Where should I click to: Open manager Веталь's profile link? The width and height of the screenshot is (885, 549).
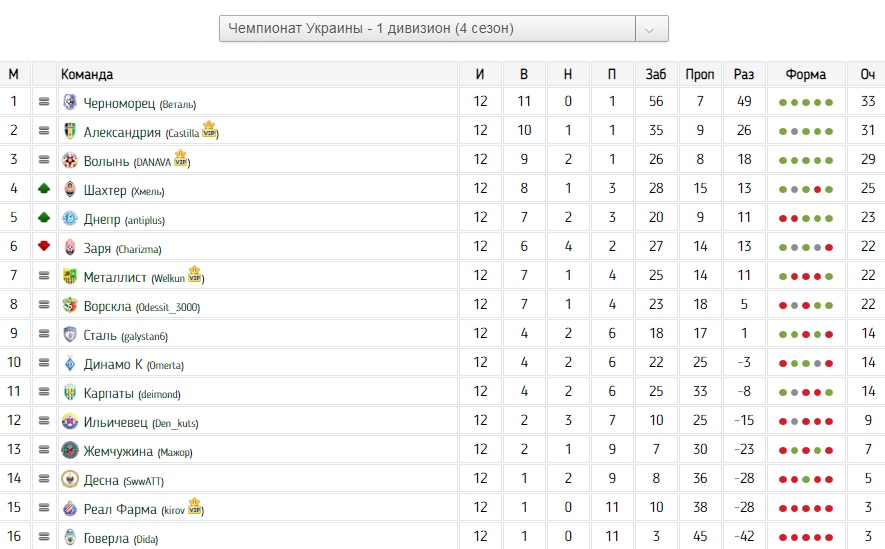tap(178, 103)
